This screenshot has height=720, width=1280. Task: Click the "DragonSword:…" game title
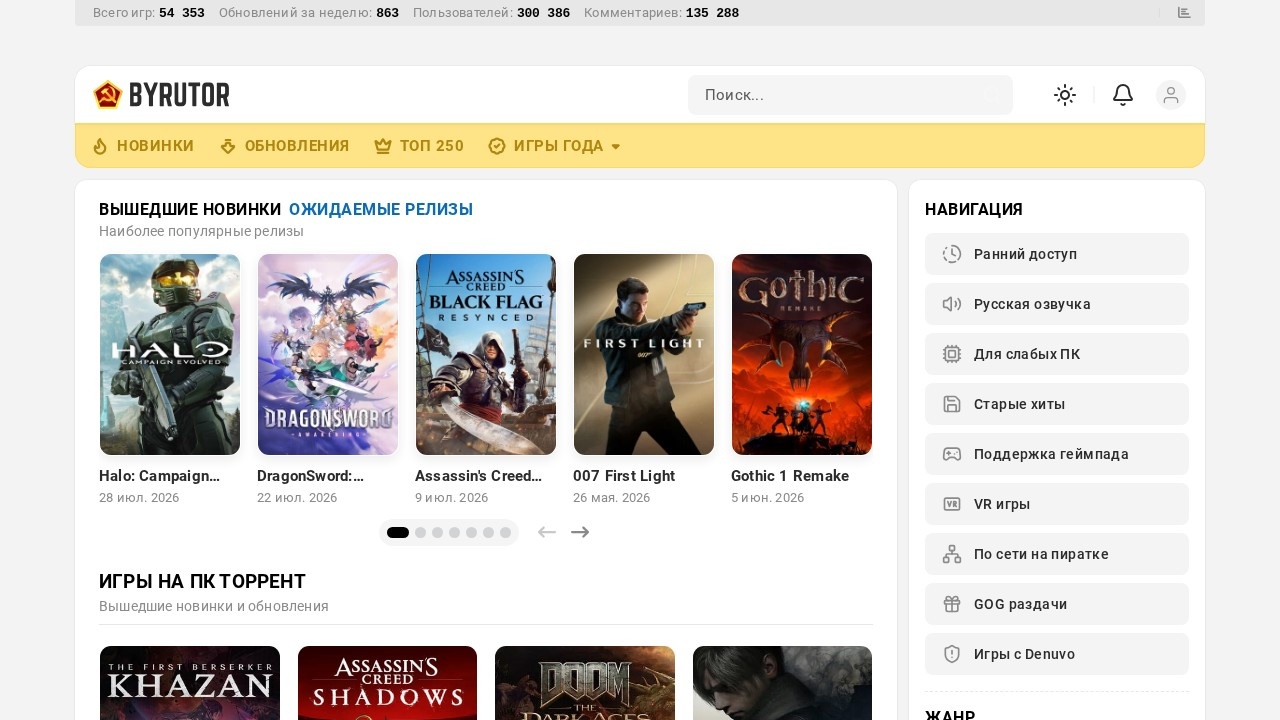[310, 476]
